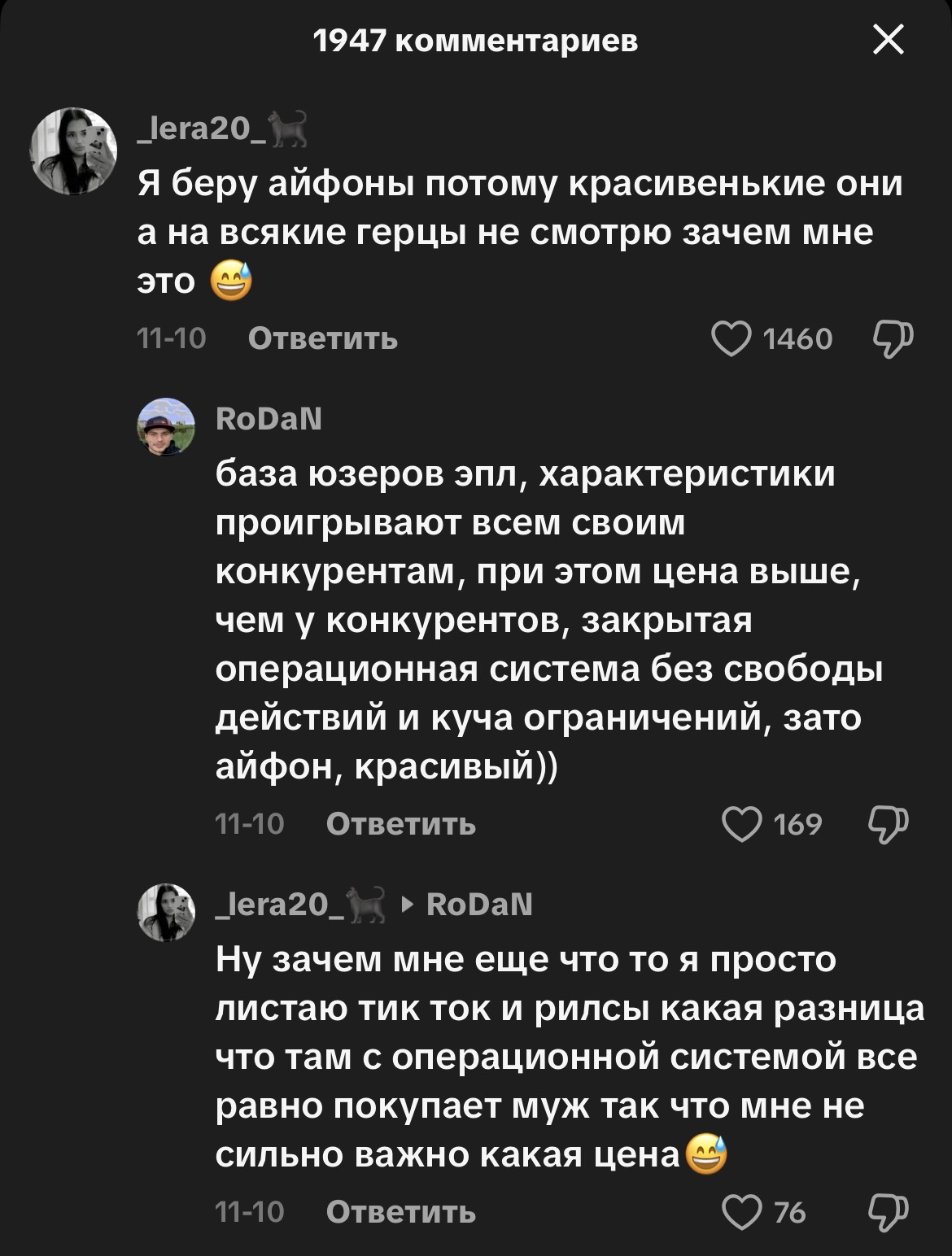Tap the 1460 likes count
The height and width of the screenshot is (1256, 952).
click(798, 339)
